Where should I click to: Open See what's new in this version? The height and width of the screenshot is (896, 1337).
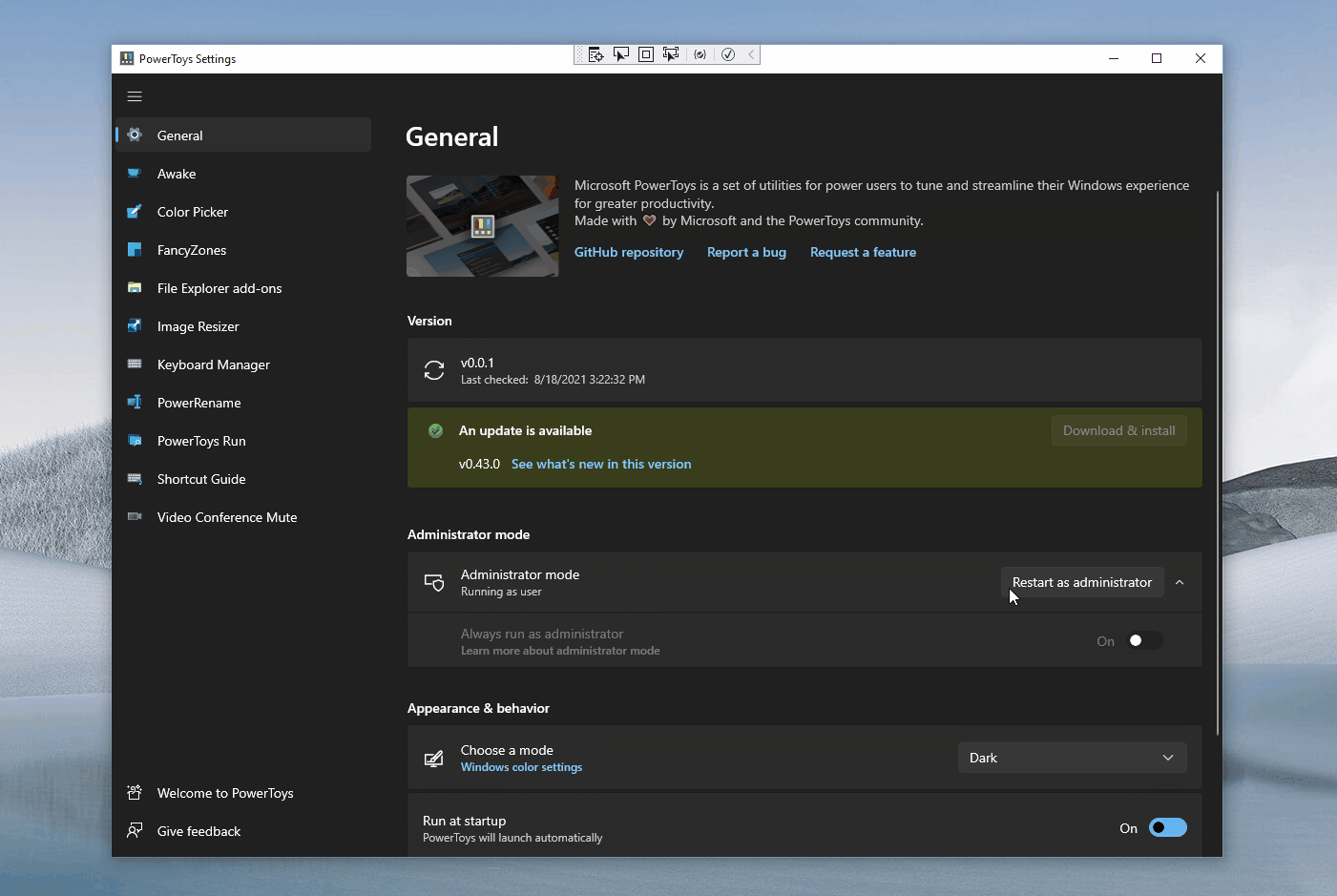[601, 464]
